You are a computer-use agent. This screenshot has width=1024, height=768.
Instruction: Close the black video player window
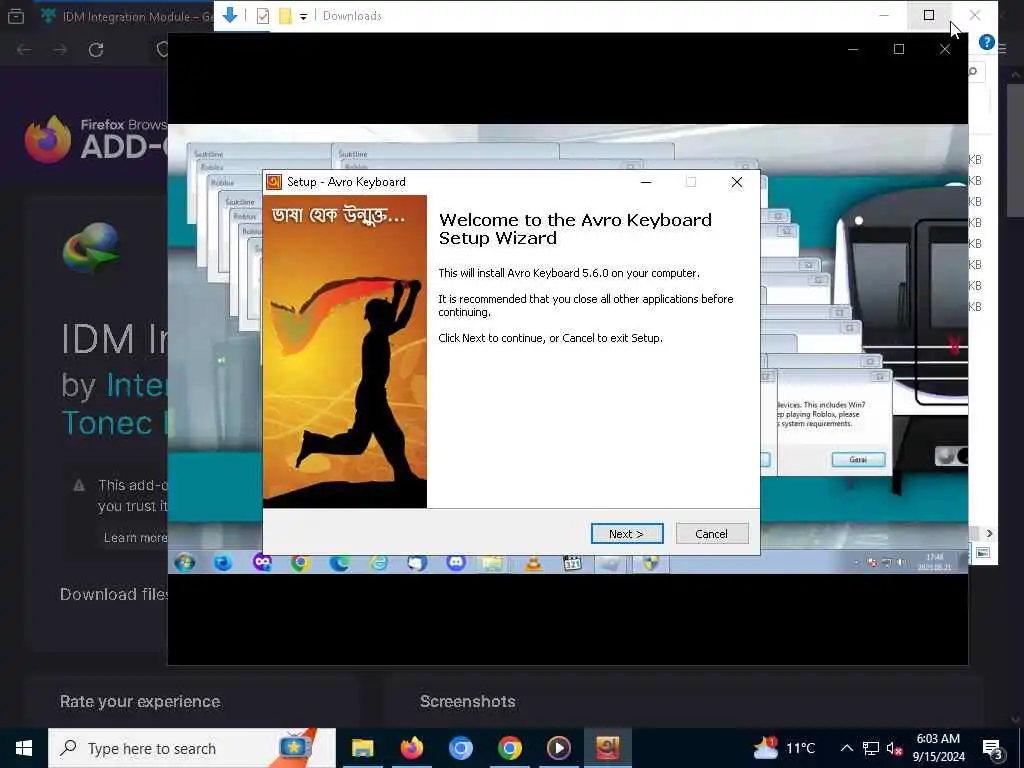coord(945,50)
